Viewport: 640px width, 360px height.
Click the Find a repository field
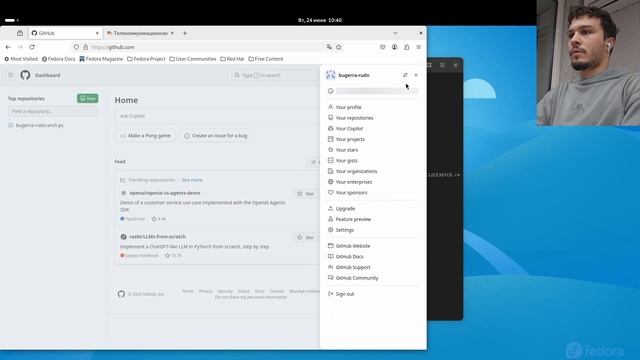tap(53, 111)
